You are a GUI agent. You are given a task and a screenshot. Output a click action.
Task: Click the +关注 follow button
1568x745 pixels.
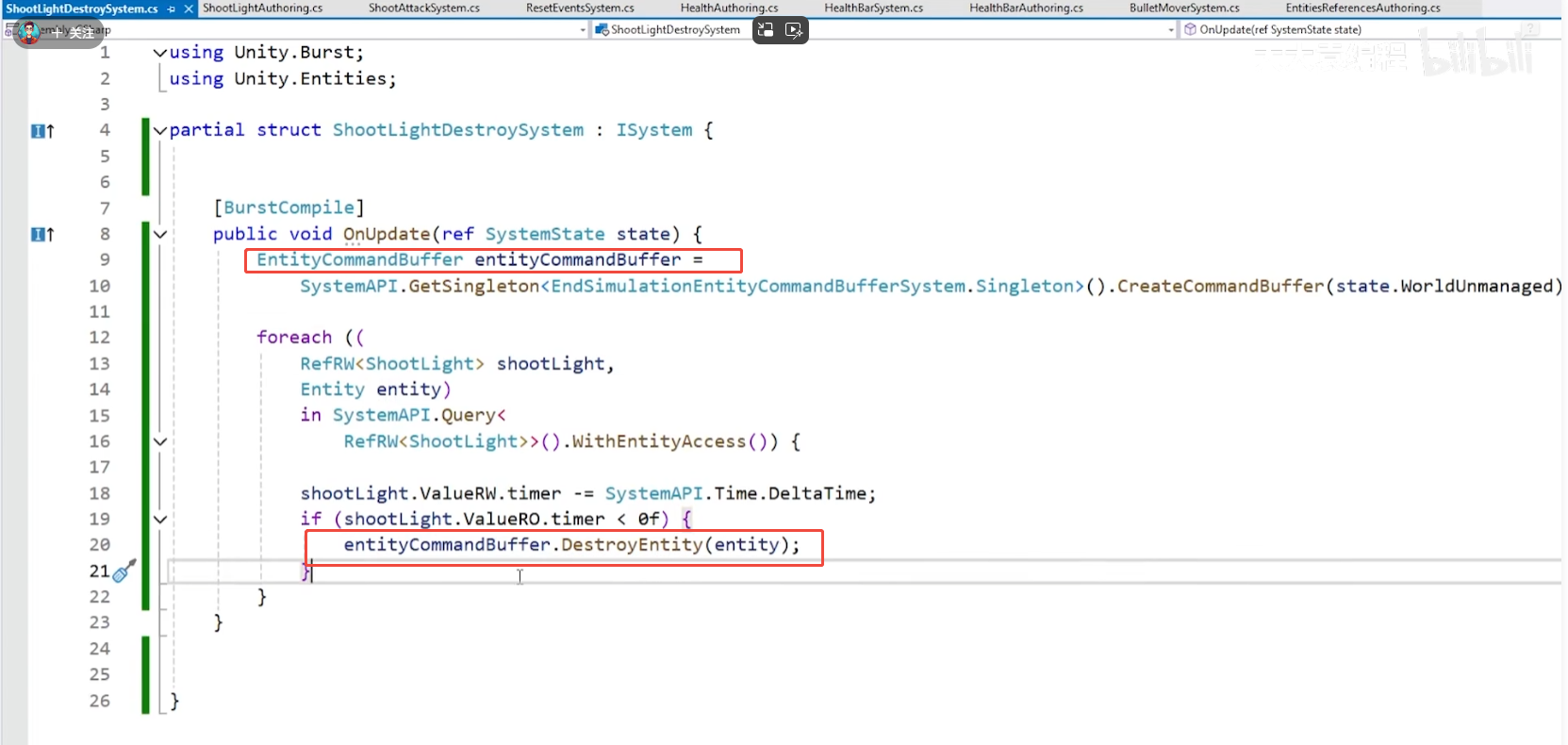(x=73, y=33)
